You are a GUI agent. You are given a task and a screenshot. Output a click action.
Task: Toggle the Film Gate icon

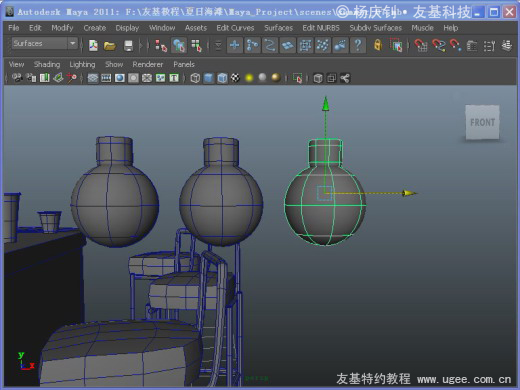(x=106, y=78)
